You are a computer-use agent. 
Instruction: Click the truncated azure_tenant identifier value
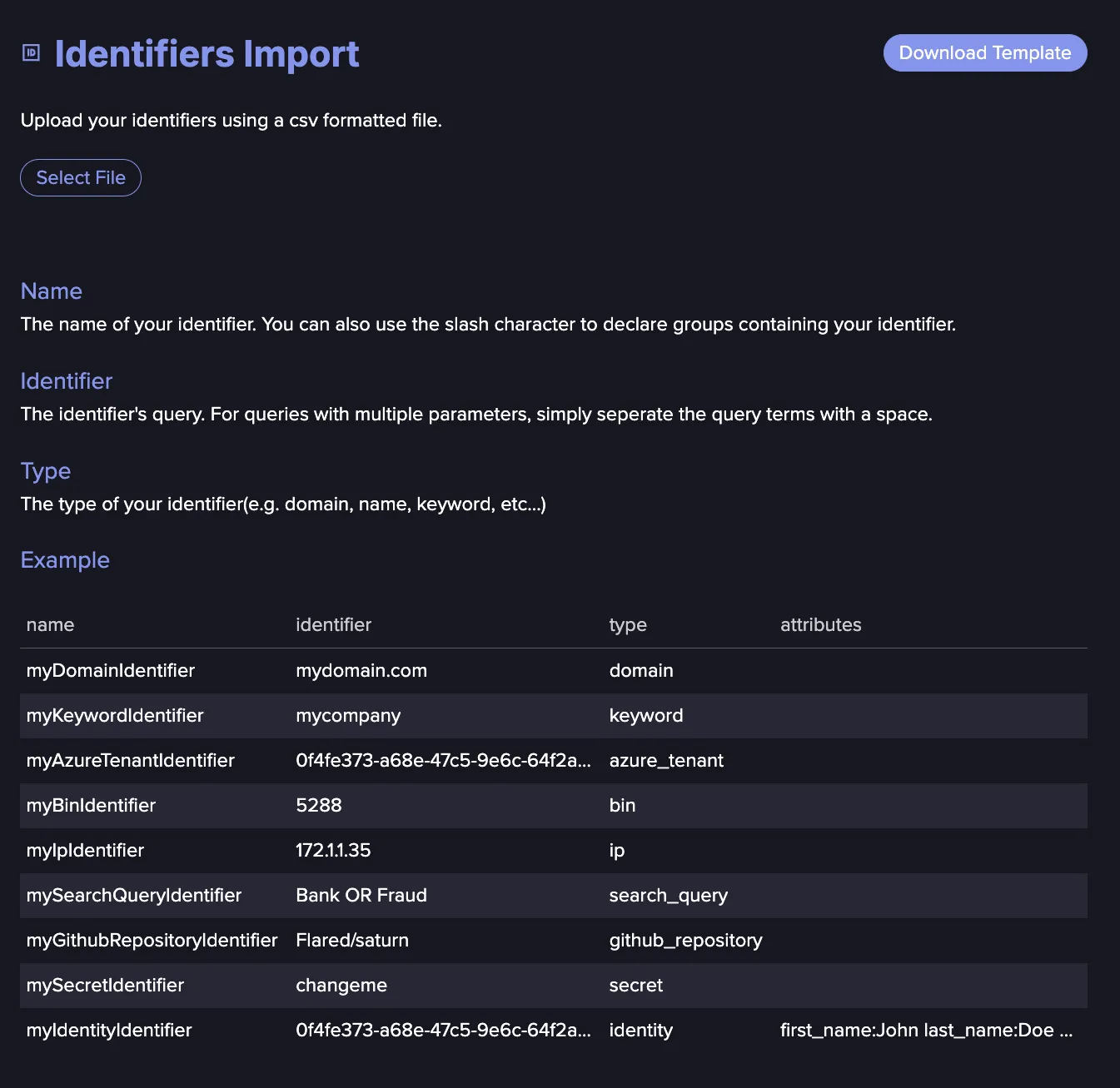click(443, 761)
